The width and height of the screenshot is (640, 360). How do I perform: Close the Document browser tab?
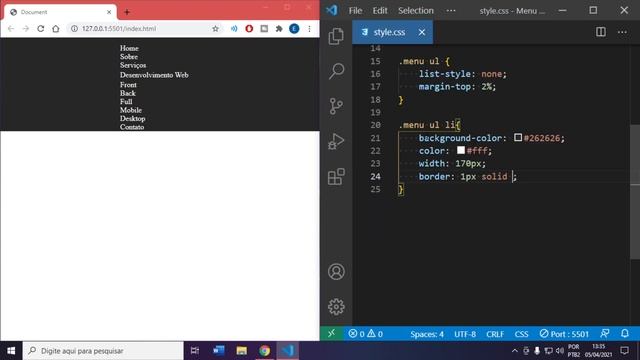pos(109,12)
